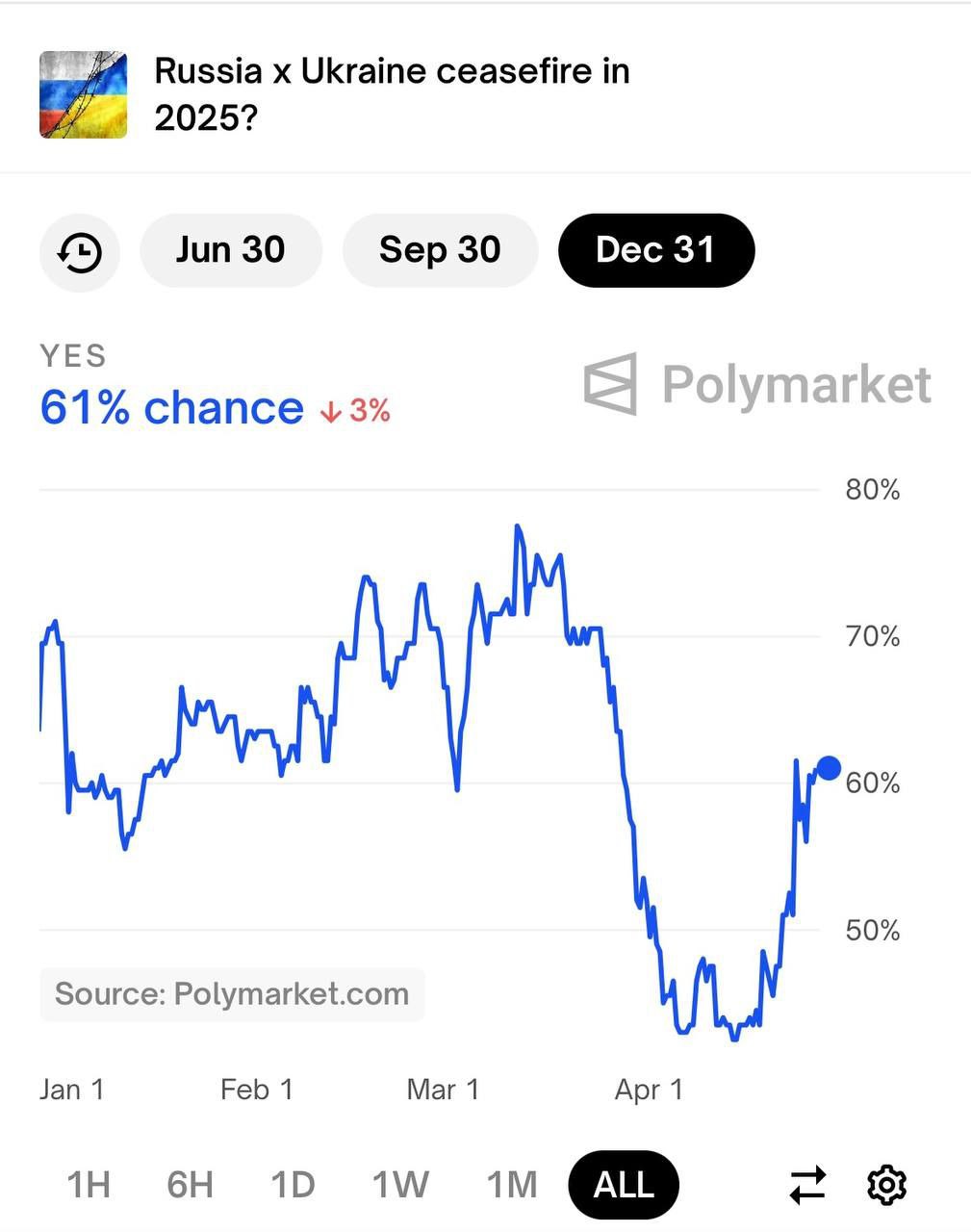Set chart range to 6H

point(190,1185)
